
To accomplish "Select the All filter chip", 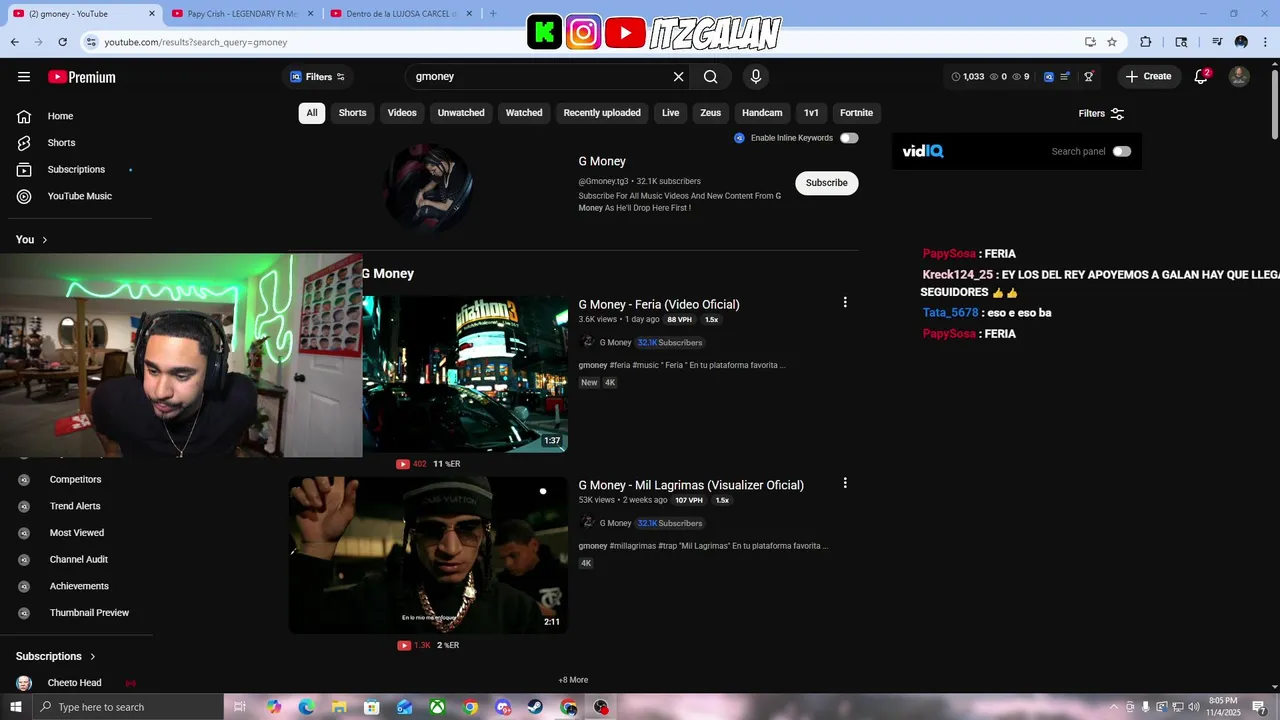I will click(x=312, y=113).
